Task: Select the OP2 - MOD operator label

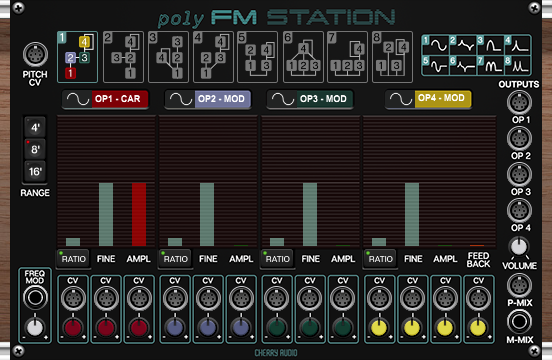Action: (x=222, y=99)
